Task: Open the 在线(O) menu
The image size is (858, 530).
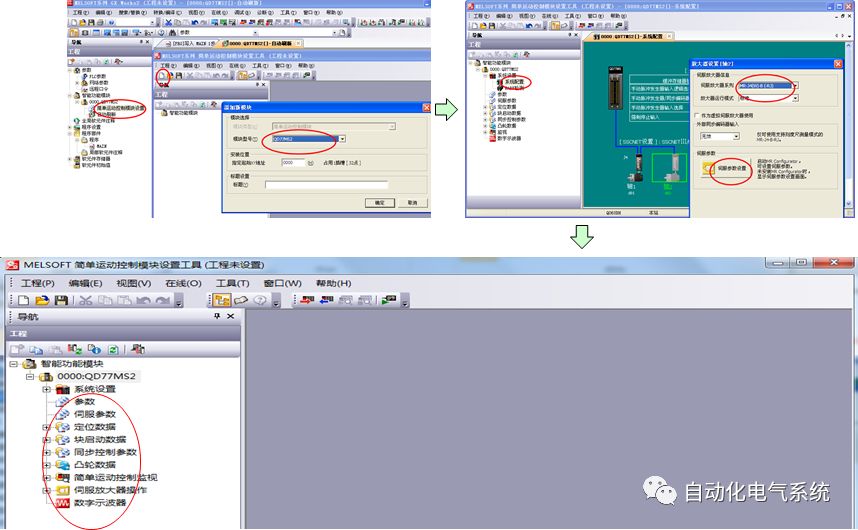Action: pyautogui.click(x=185, y=283)
